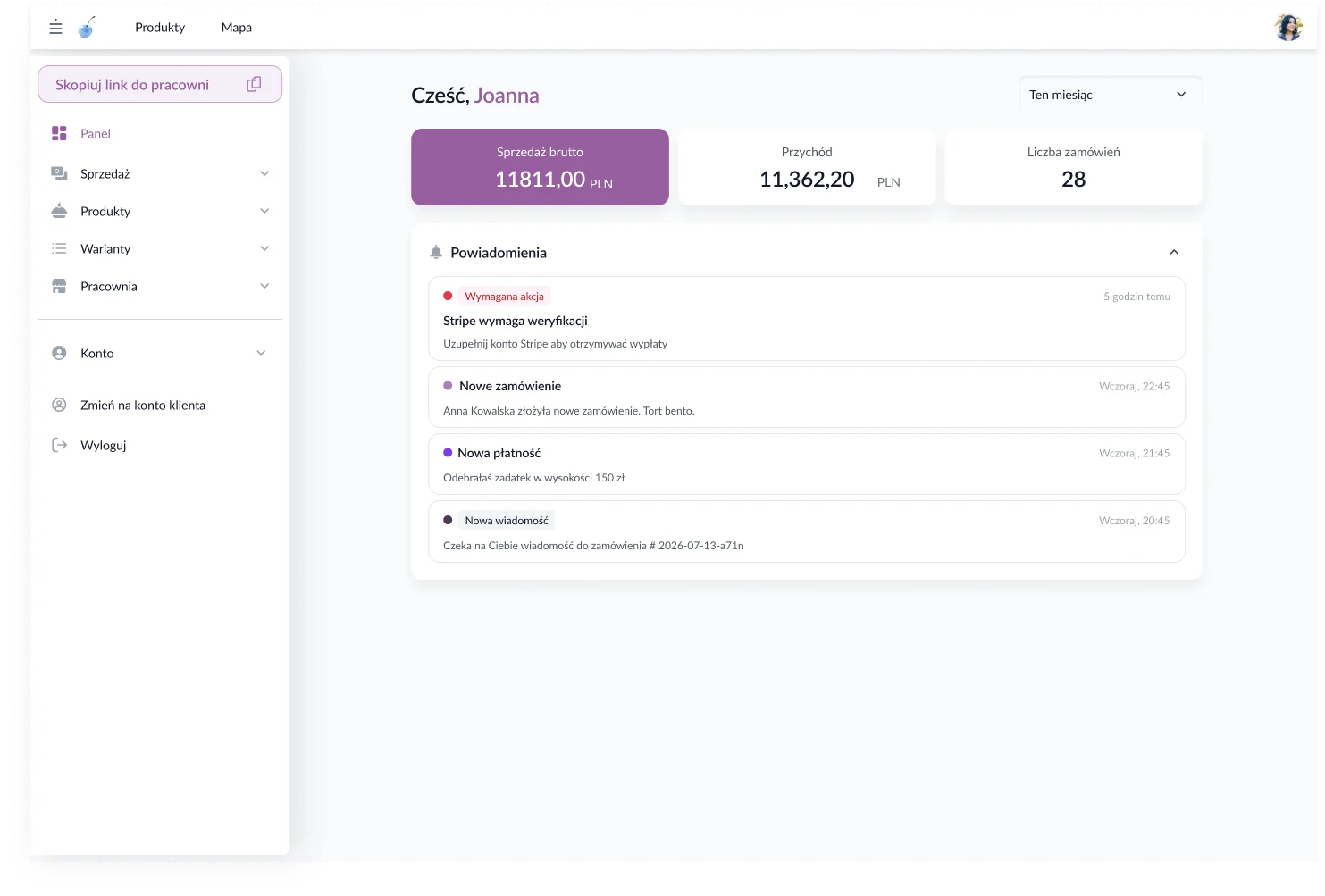Open the Stripe wymaga weryfikacji notification
Viewport: 1325px width, 896px height.
[807, 319]
